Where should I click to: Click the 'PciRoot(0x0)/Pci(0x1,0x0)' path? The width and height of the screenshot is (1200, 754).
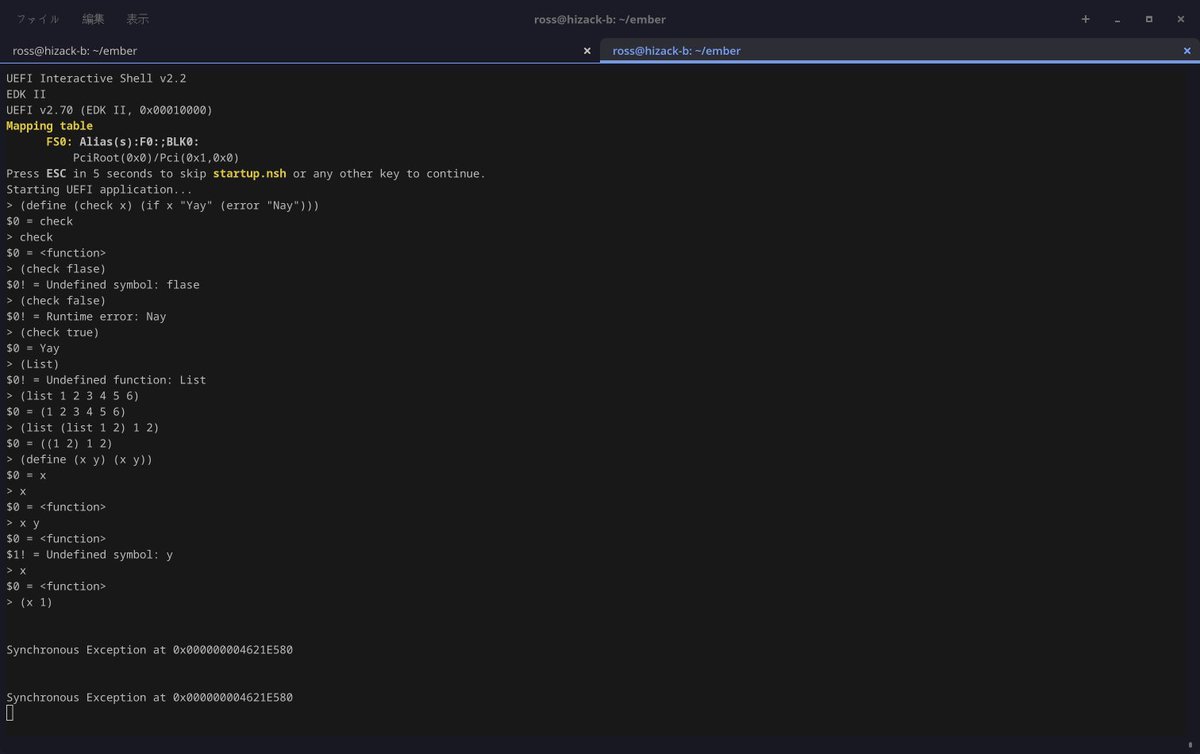click(x=156, y=158)
